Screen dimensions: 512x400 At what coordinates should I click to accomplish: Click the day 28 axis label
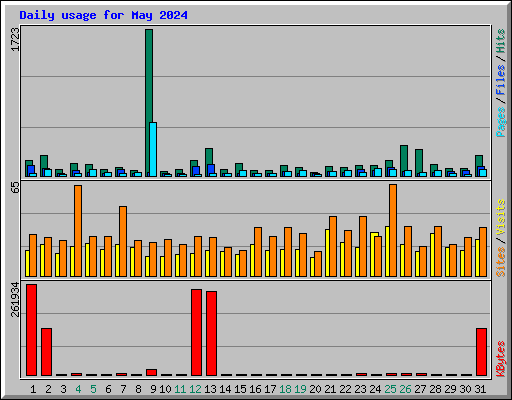[435, 389]
